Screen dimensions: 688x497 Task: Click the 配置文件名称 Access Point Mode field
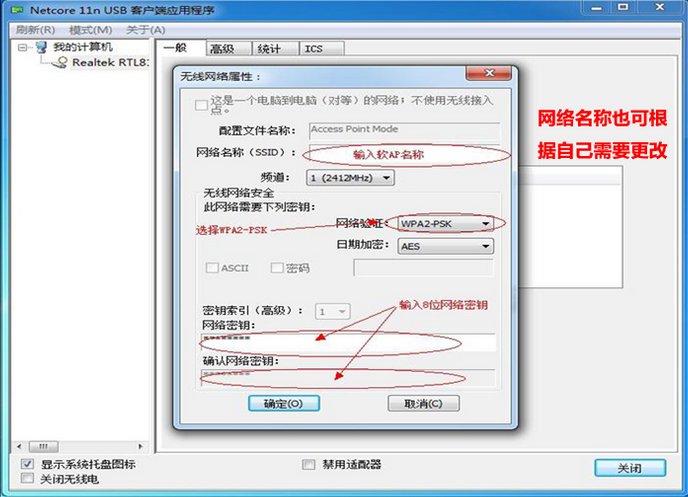click(x=404, y=130)
